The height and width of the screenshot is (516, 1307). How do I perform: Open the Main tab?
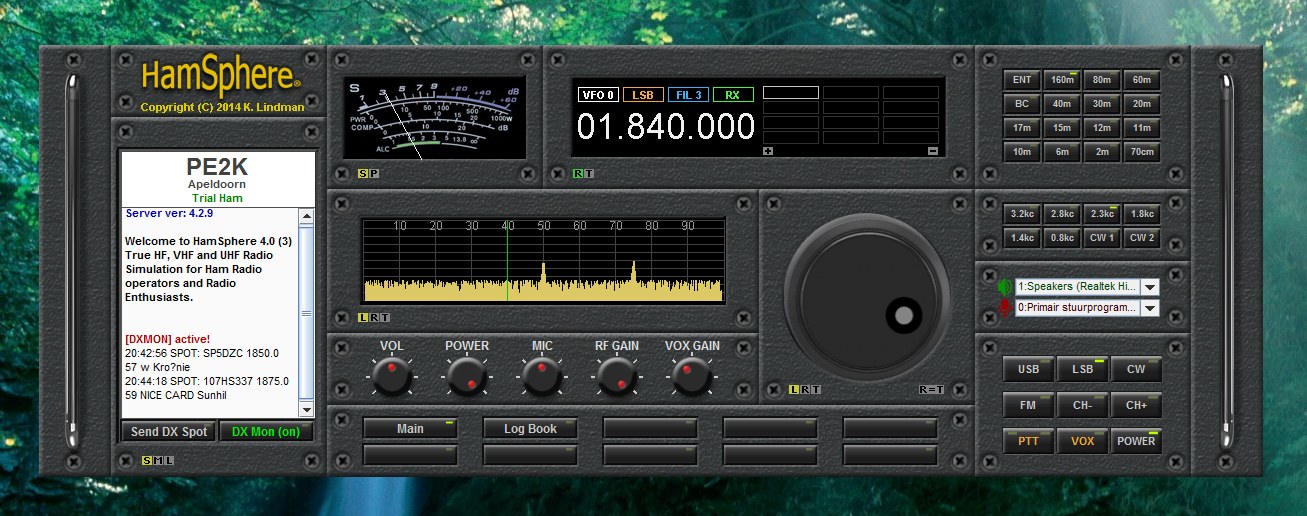tap(410, 429)
